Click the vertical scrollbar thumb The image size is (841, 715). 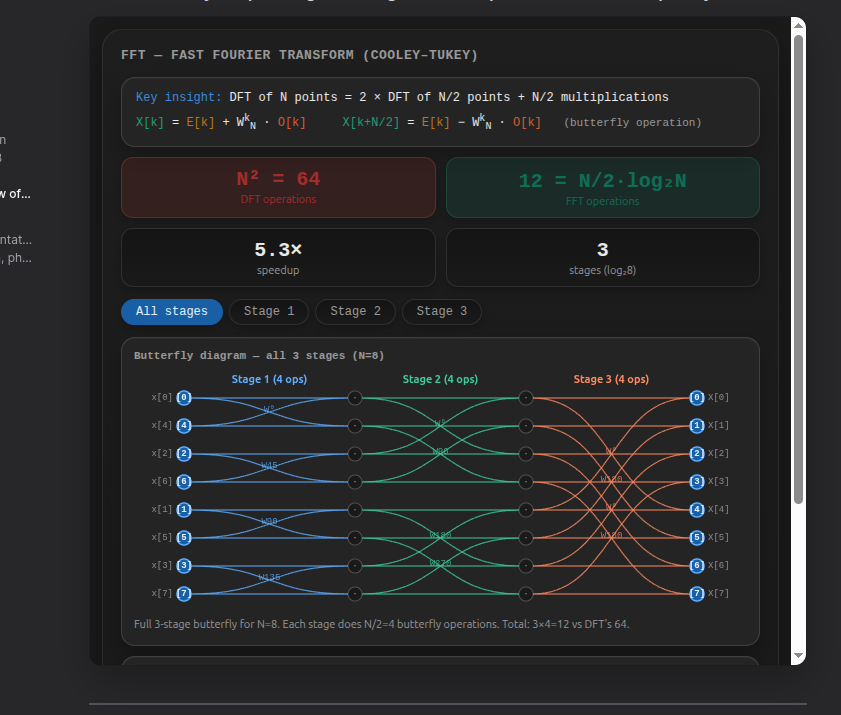tap(798, 269)
